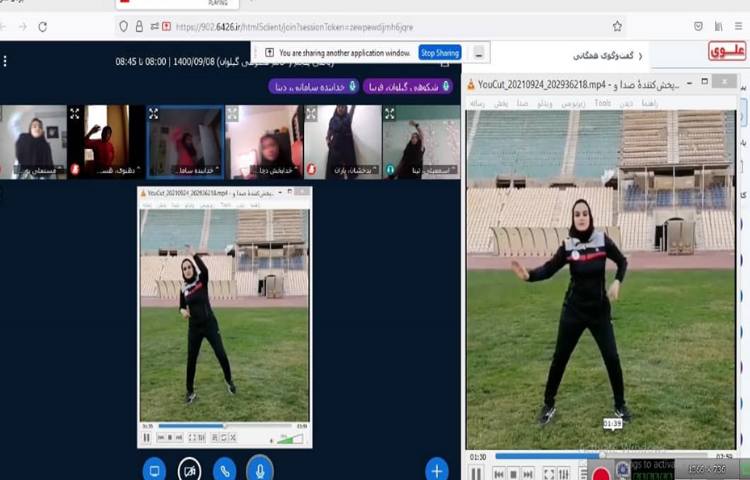The width and height of the screenshot is (750, 480).
Task: Open the name dropdown on the last webcam tile
Action: [x=433, y=170]
